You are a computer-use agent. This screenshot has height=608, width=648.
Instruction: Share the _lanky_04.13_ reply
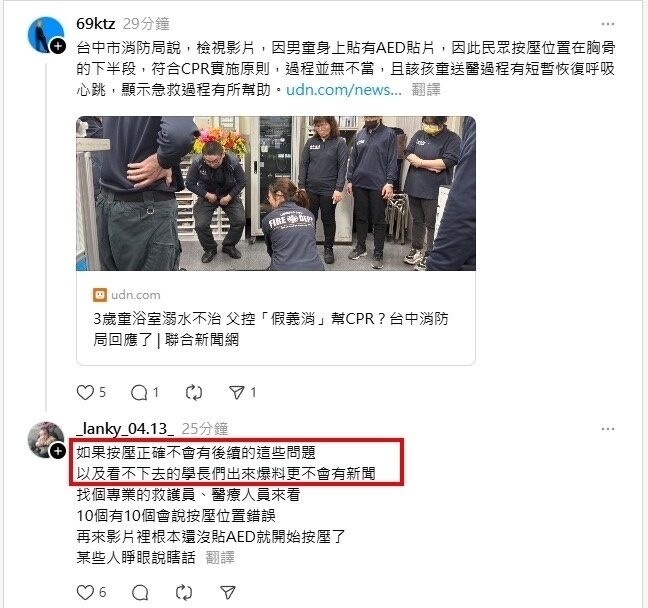pos(228,592)
